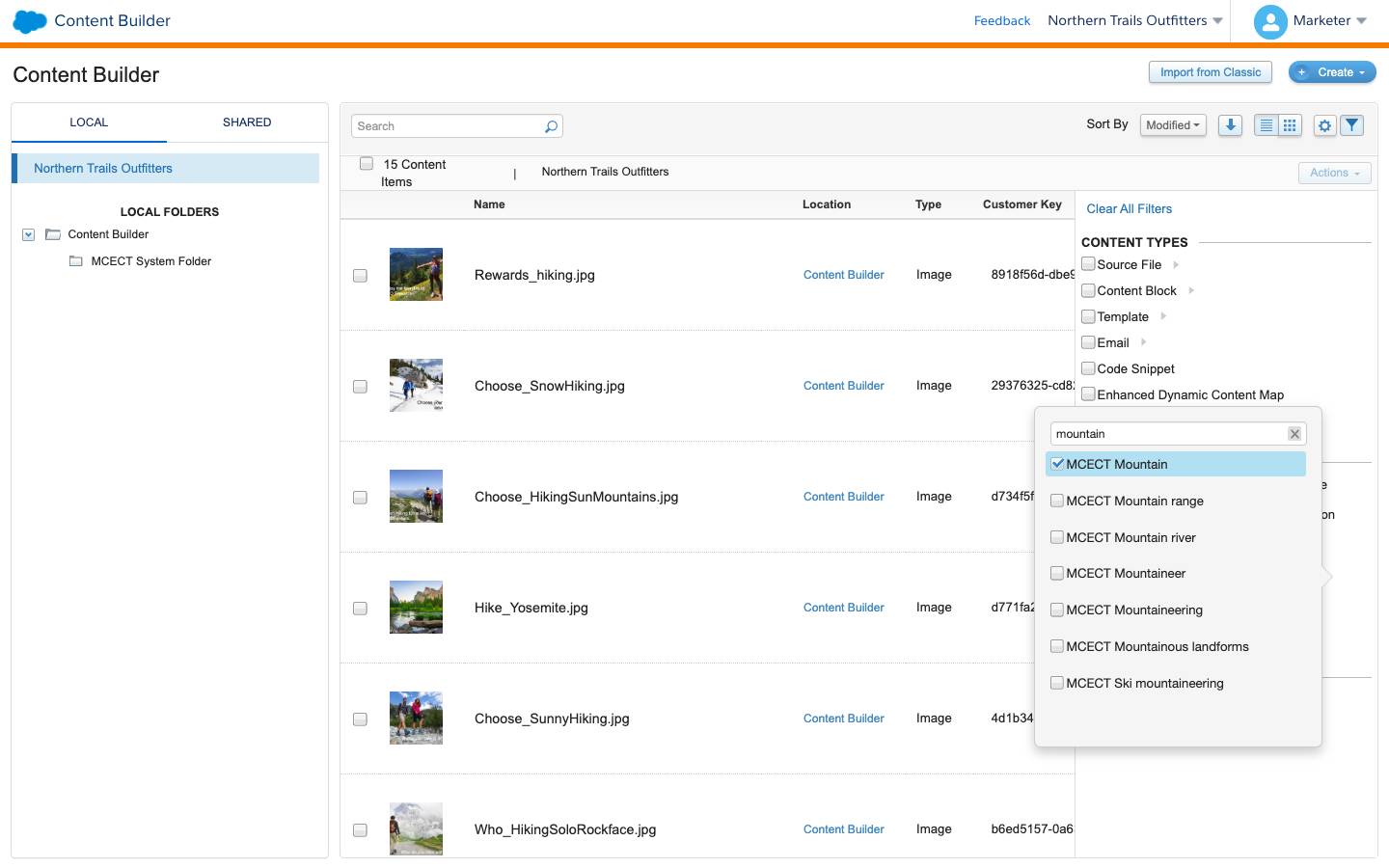Check the Choose_HikingSunMountains.jpg row checkbox
This screenshot has width=1389, height=868.
tap(360, 498)
